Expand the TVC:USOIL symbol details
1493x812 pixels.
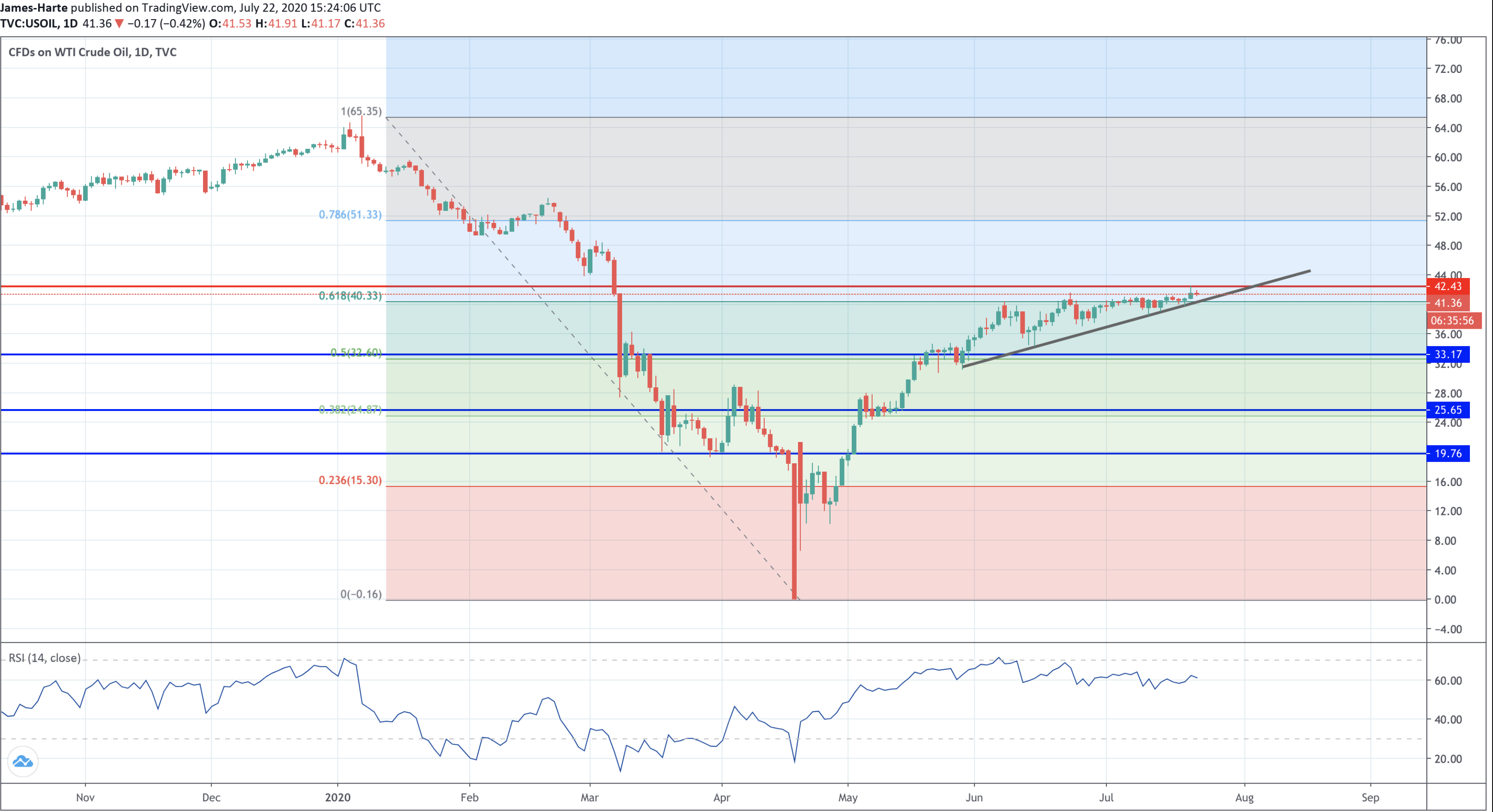pyautogui.click(x=33, y=25)
